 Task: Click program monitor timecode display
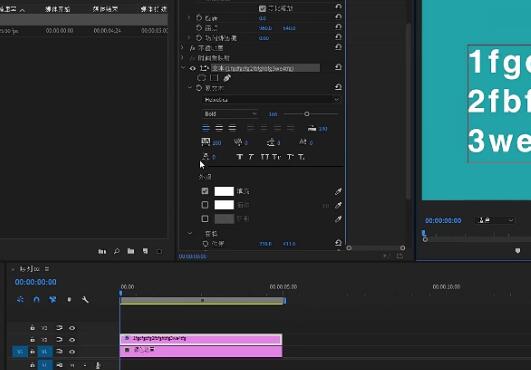coord(443,220)
